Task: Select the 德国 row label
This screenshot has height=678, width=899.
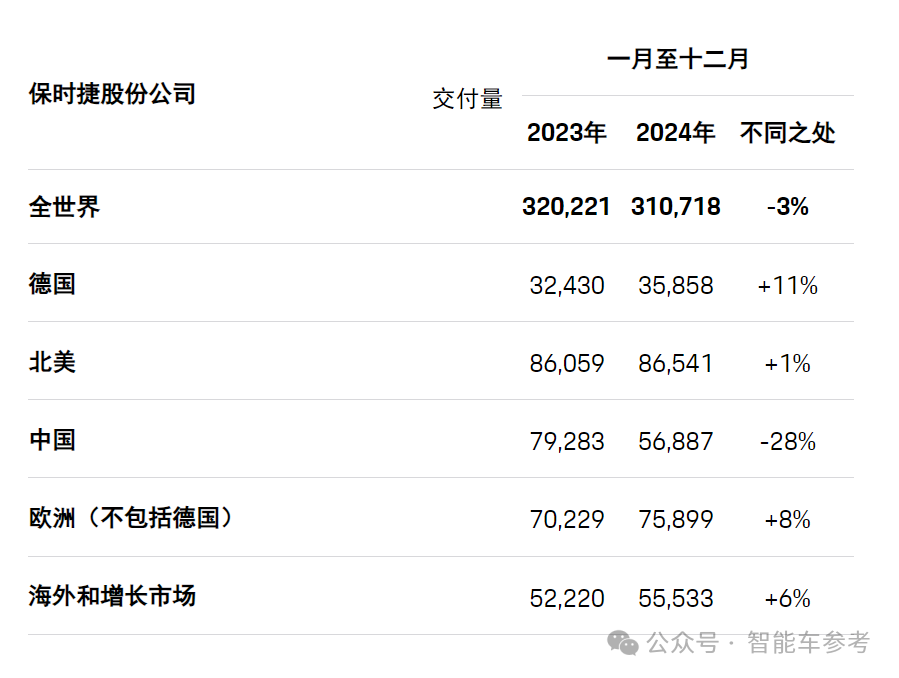Action: [53, 284]
